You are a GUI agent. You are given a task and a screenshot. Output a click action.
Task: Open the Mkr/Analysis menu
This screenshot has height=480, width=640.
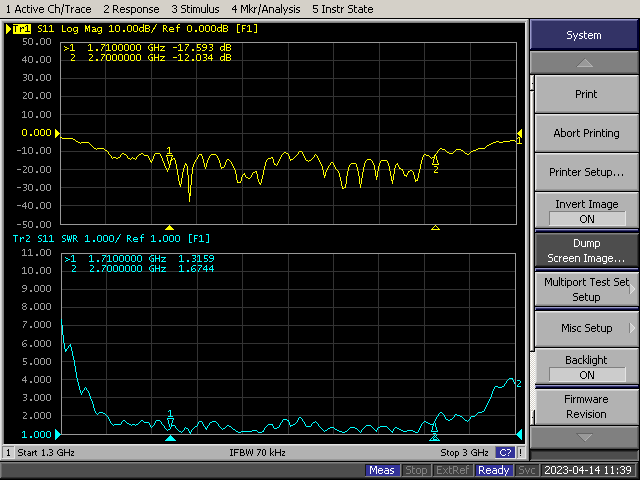266,9
